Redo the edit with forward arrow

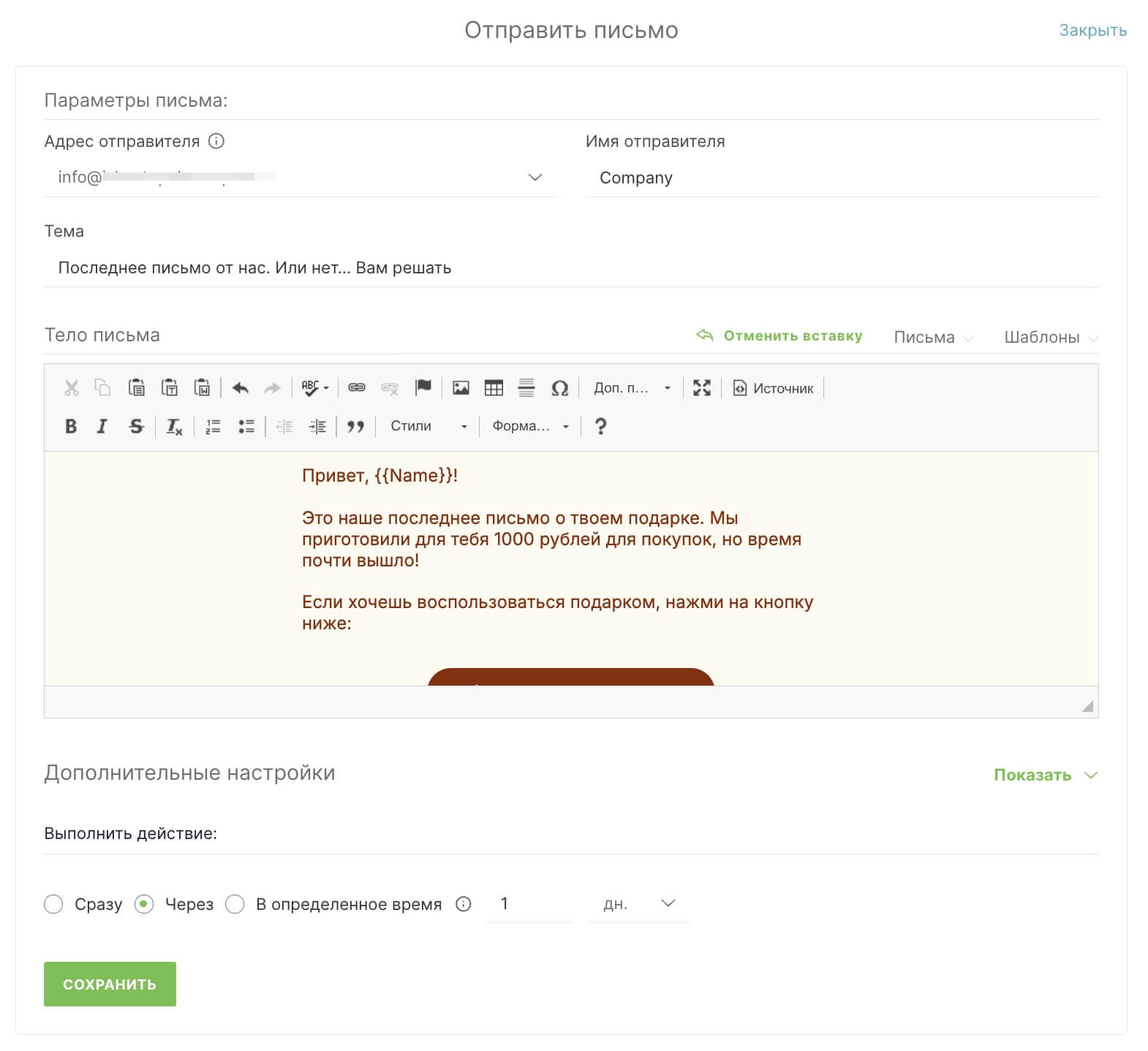pyautogui.click(x=272, y=388)
